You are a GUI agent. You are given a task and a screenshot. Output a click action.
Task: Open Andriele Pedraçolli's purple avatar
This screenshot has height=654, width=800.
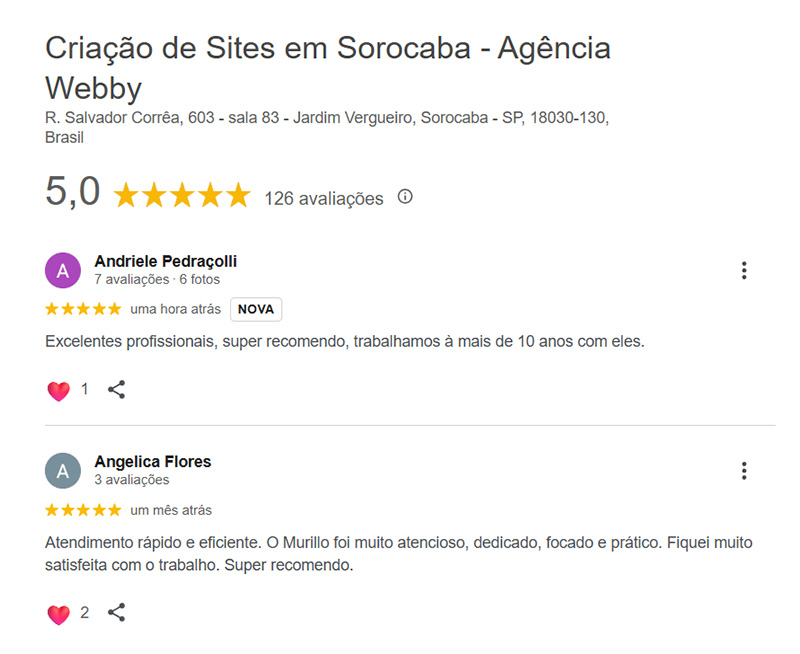62,270
